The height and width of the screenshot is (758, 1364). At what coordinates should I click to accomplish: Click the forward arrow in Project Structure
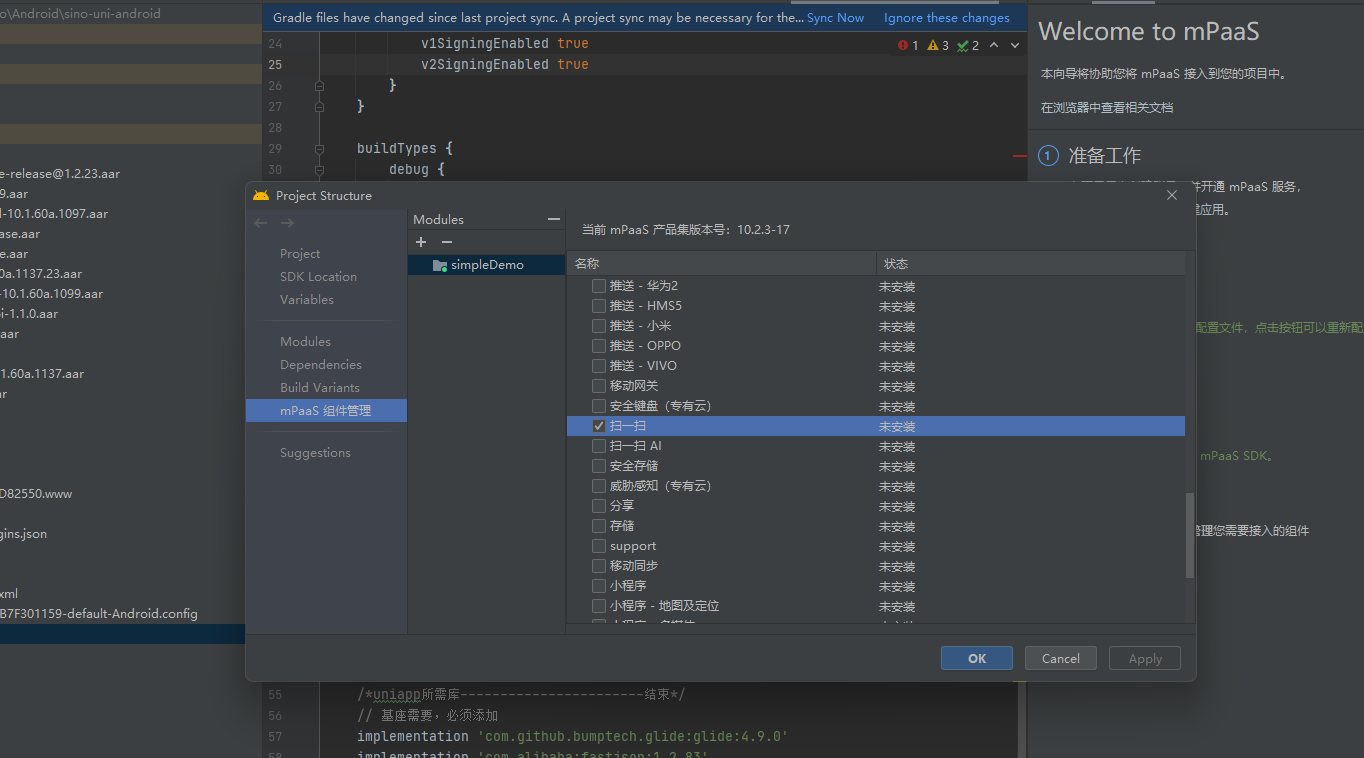coord(288,223)
